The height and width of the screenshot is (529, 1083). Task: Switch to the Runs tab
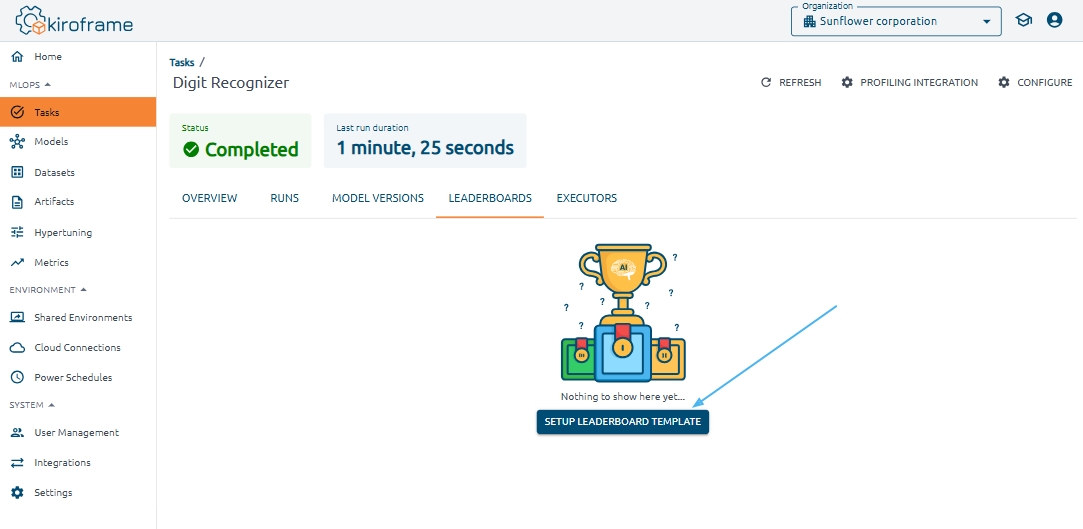(284, 198)
